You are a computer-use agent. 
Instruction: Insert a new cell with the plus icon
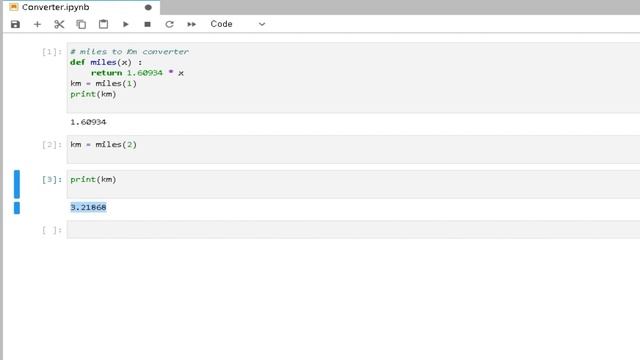coord(37,24)
